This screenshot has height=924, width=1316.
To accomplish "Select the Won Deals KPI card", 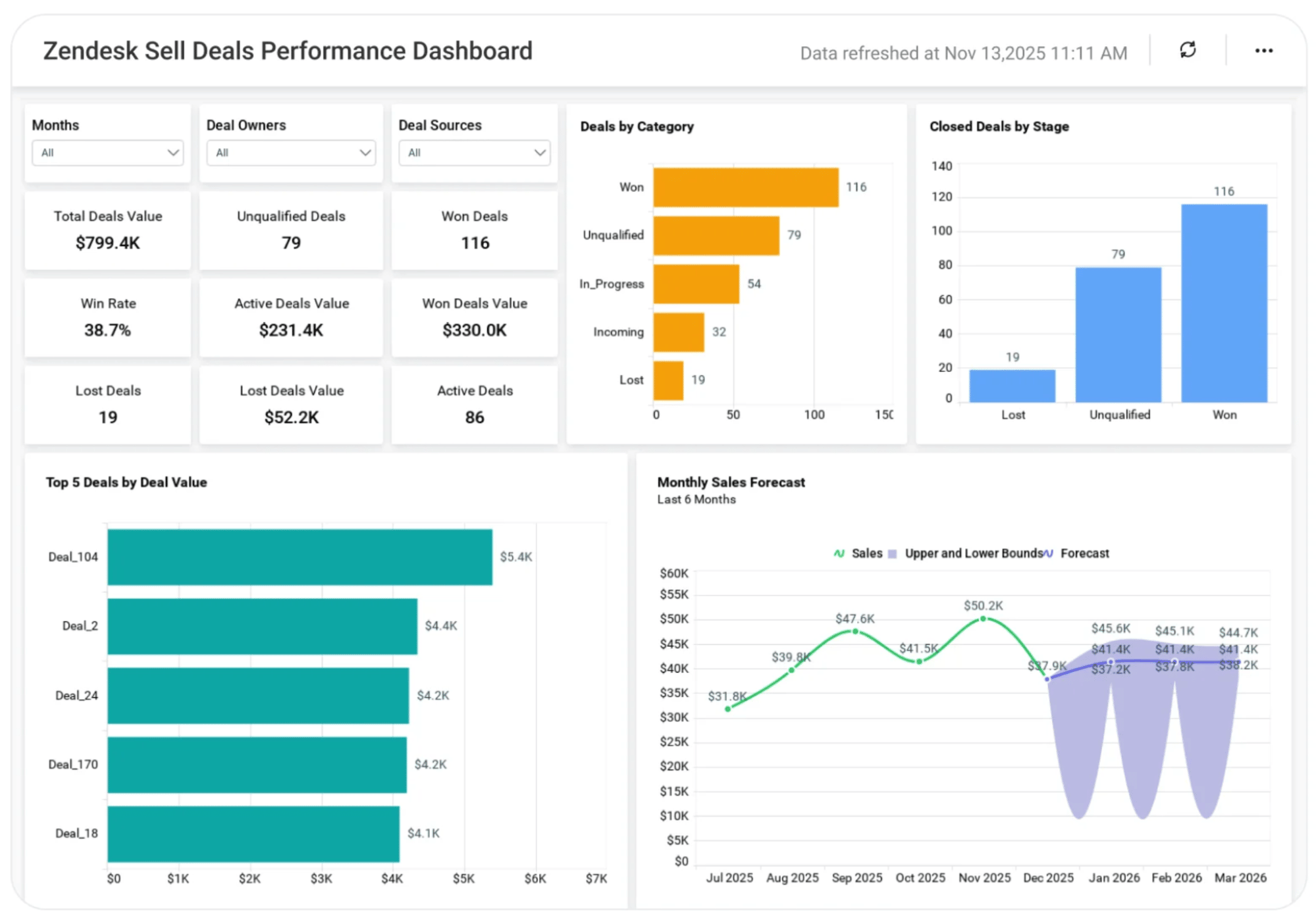I will tap(475, 230).
